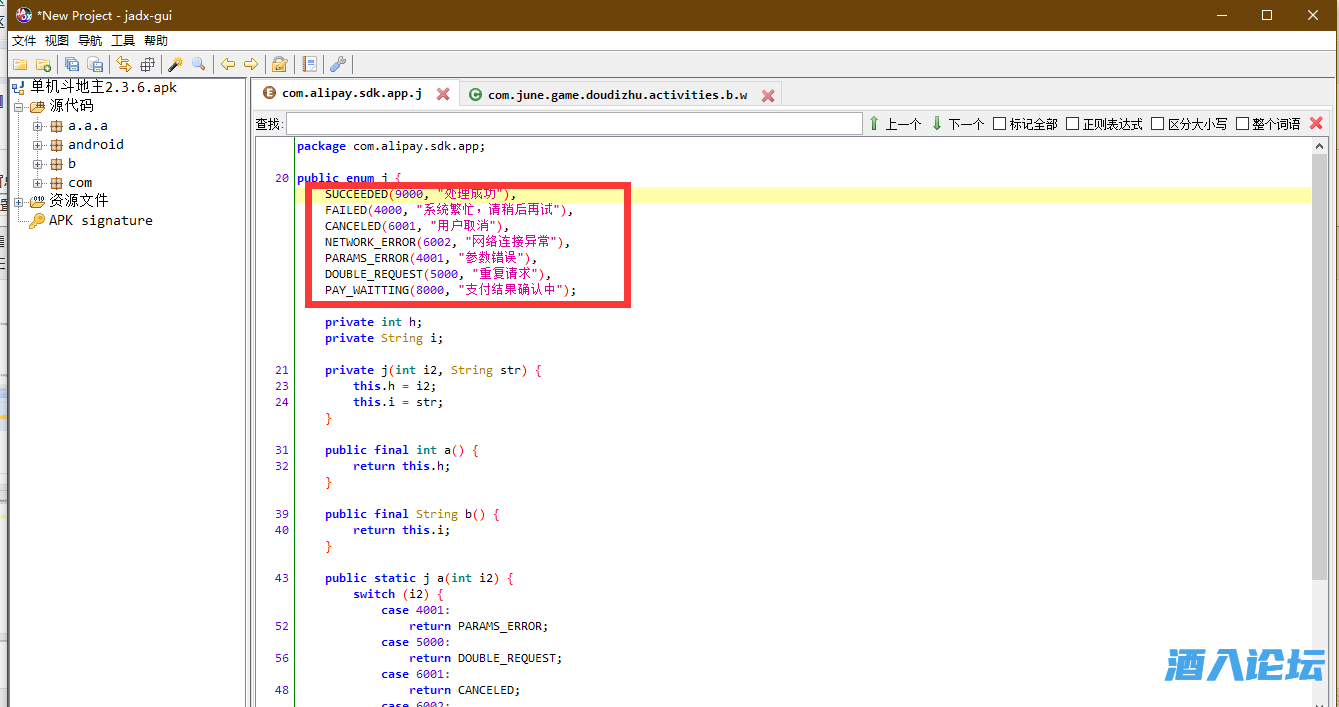Image resolution: width=1339 pixels, height=707 pixels.
Task: Enable the 标记全部 checkbox
Action: click(999, 124)
